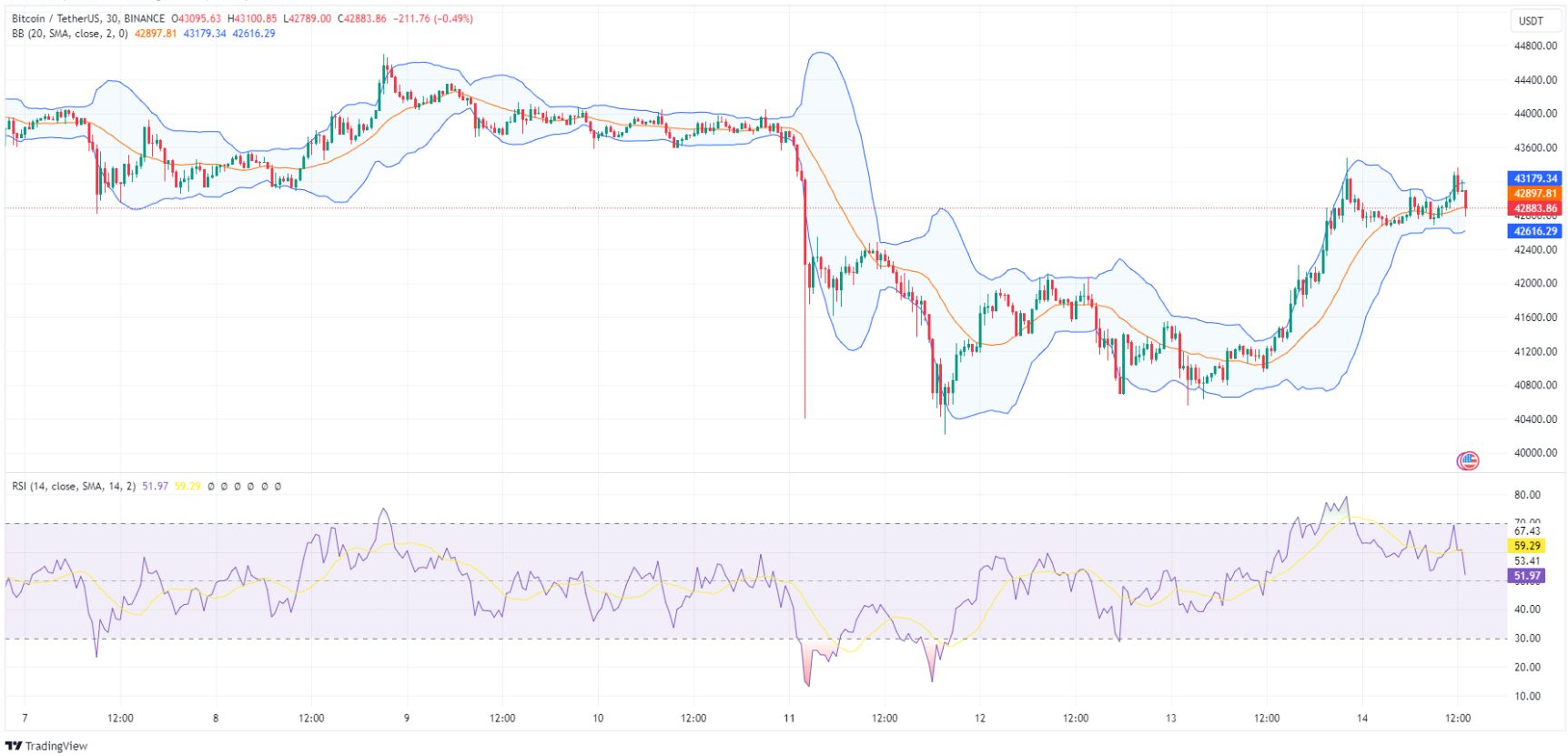Click the BB upper value 43179.34 in legend
The width and height of the screenshot is (1568, 756).
pyautogui.click(x=205, y=34)
